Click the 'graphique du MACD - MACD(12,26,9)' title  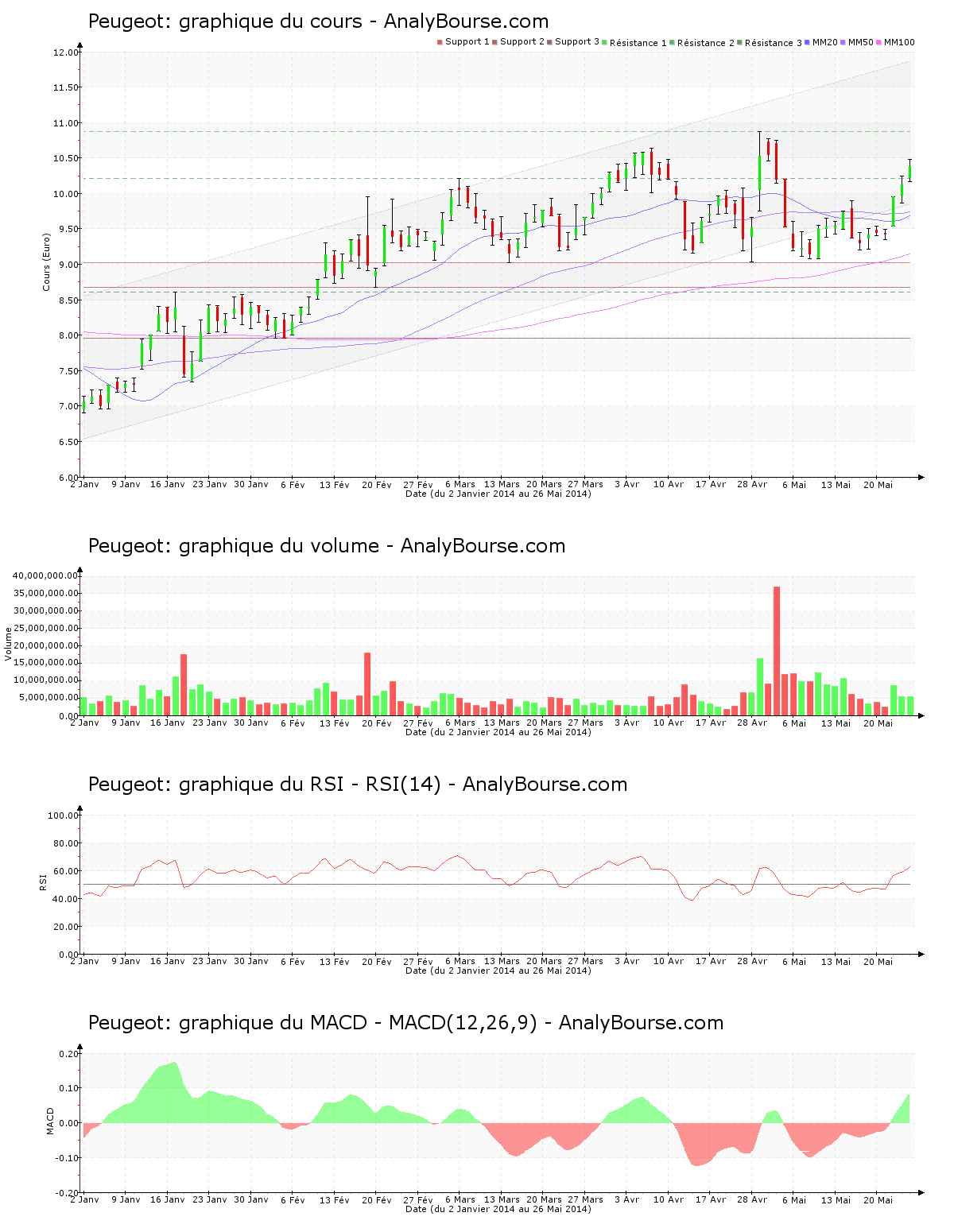[359, 1023]
